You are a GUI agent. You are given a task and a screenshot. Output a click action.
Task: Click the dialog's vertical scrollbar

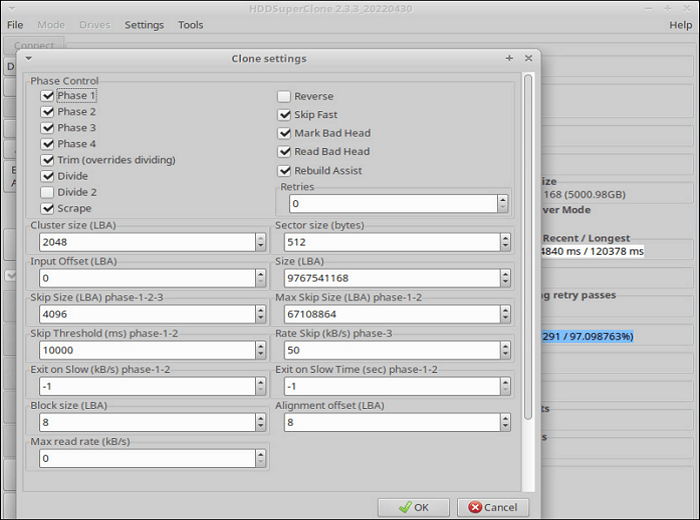(x=528, y=250)
